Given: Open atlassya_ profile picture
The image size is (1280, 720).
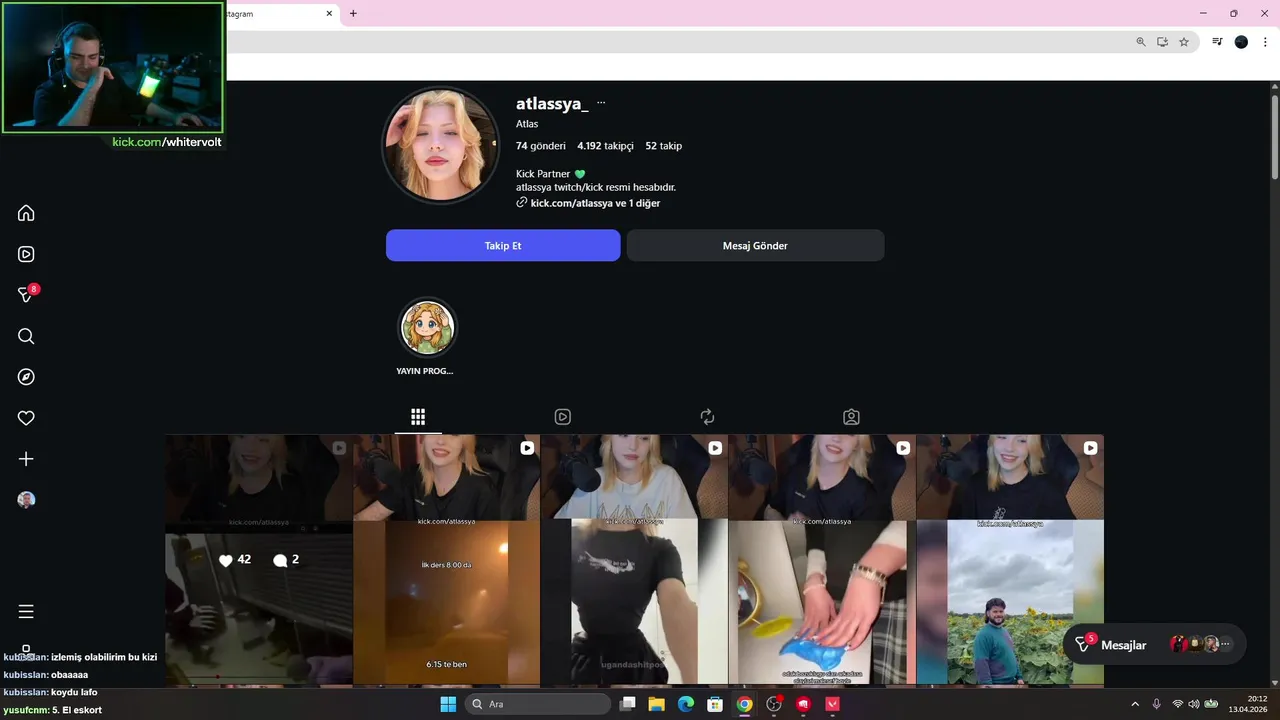Looking at the screenshot, I should coord(440,145).
